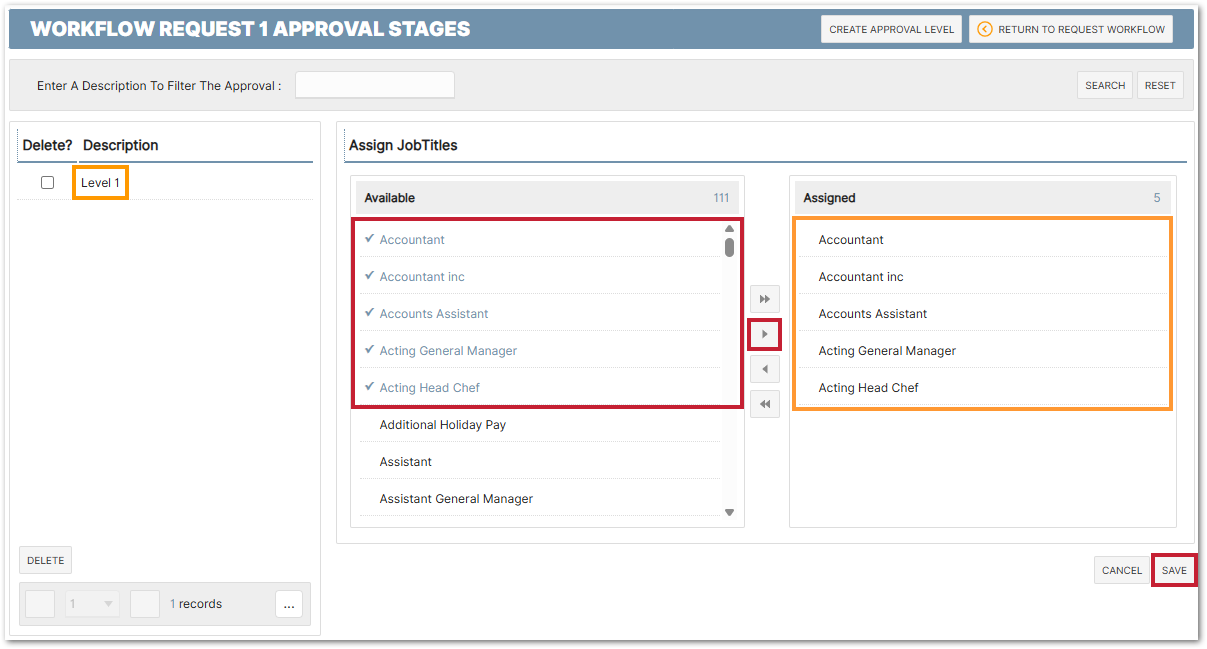Open the page number dropdown in pager

(93, 604)
